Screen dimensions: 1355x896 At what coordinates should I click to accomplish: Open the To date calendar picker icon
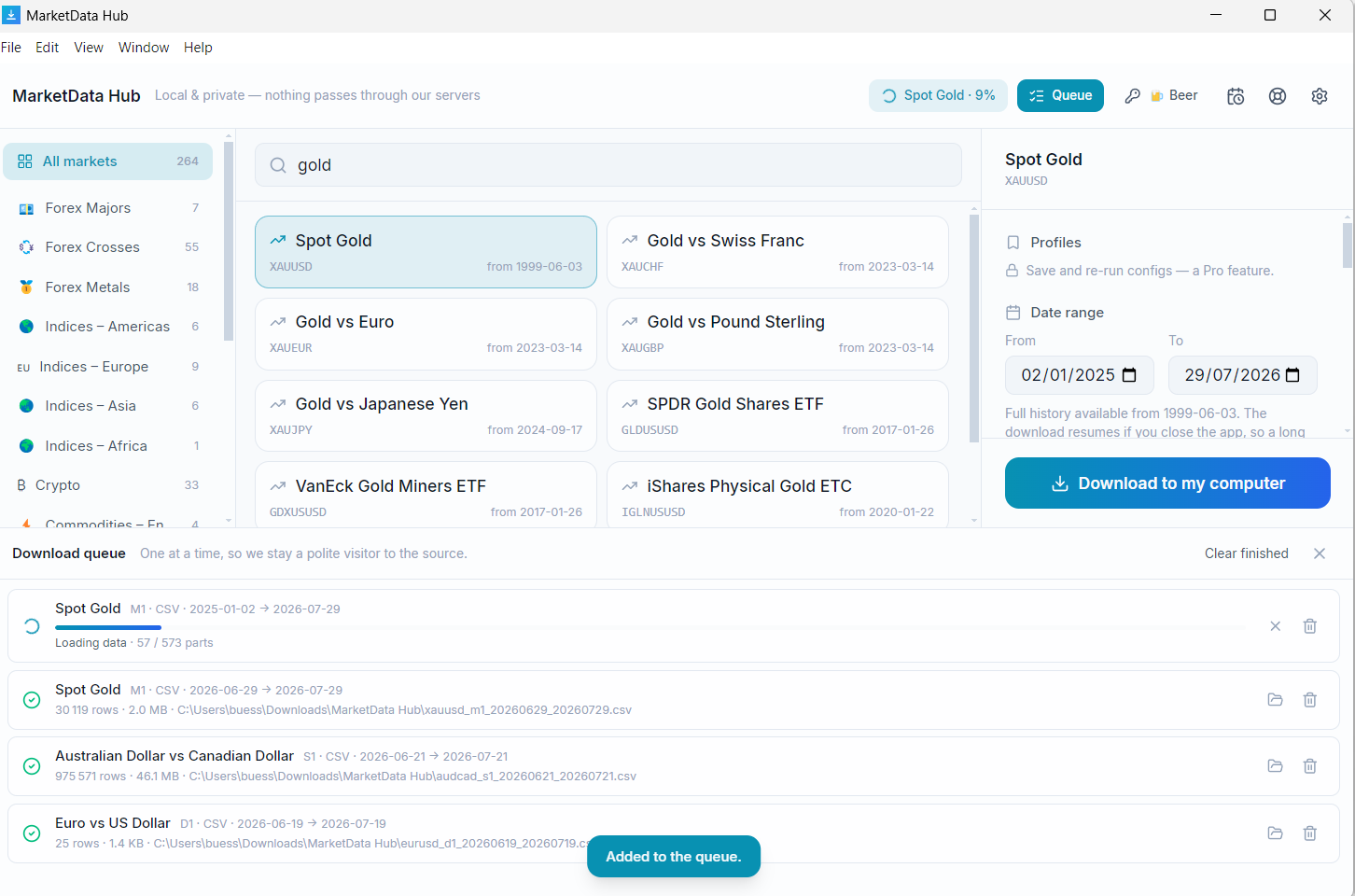point(1292,375)
